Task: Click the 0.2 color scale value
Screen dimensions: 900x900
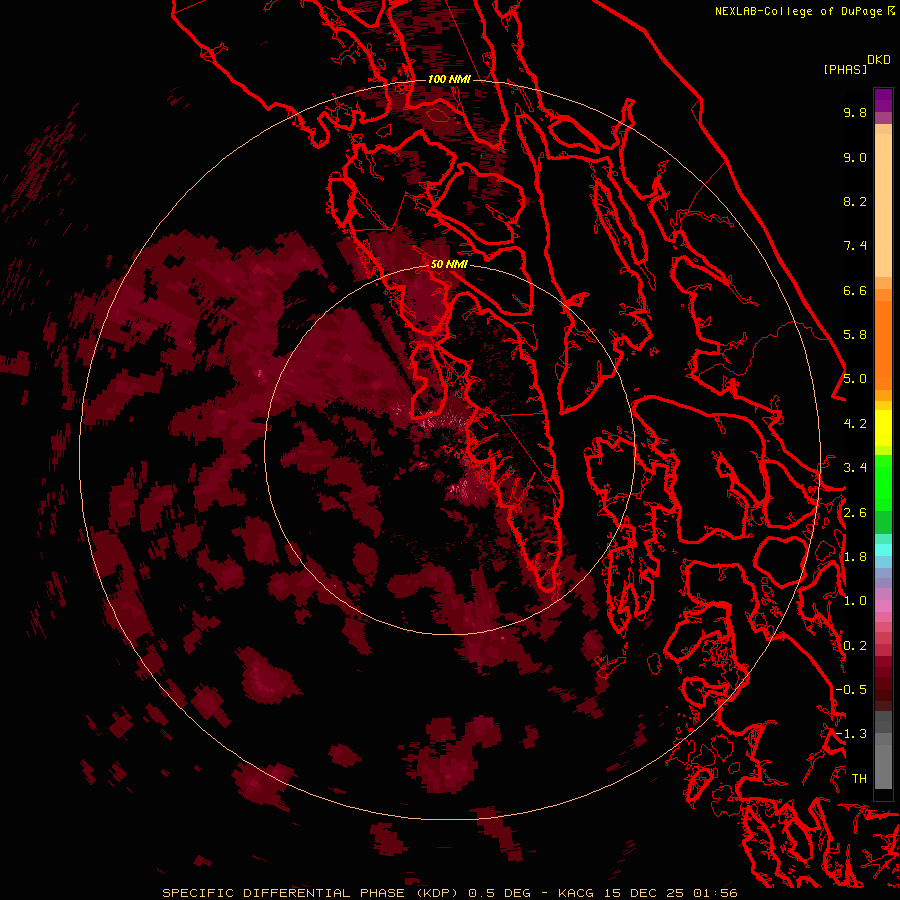Action: coord(855,646)
